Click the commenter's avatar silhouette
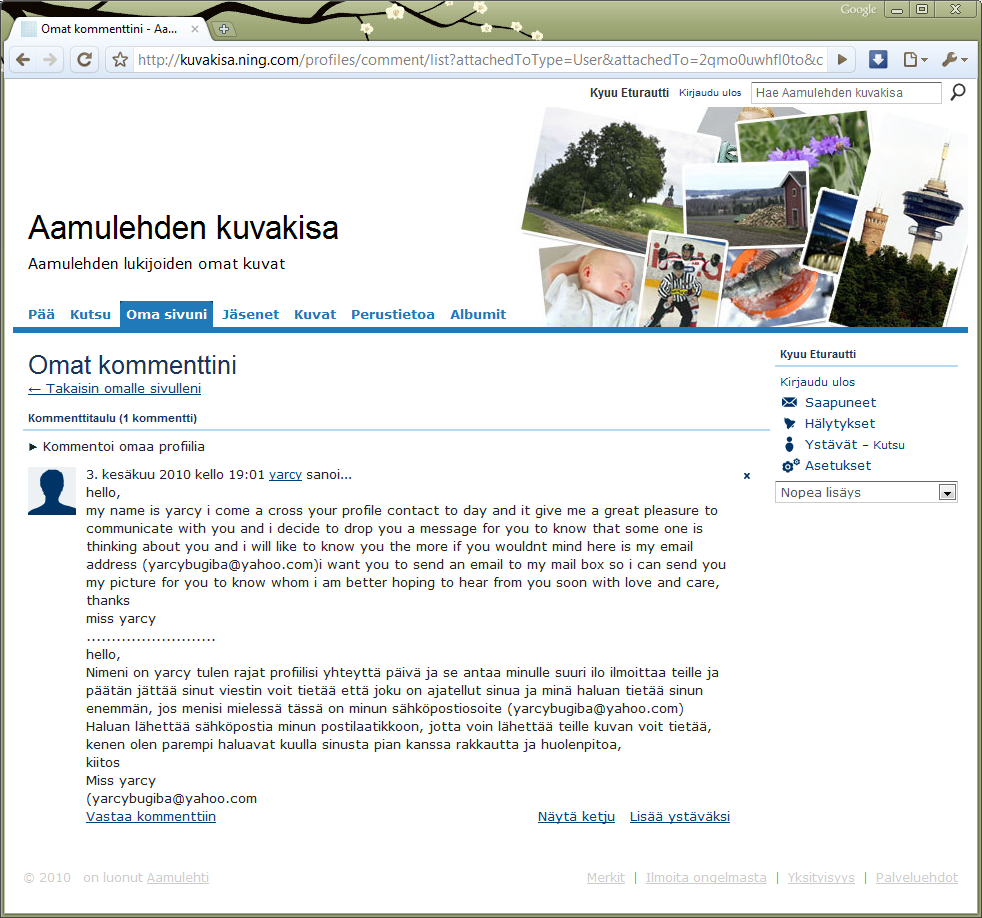Image resolution: width=982 pixels, height=918 pixels. pyautogui.click(x=52, y=491)
